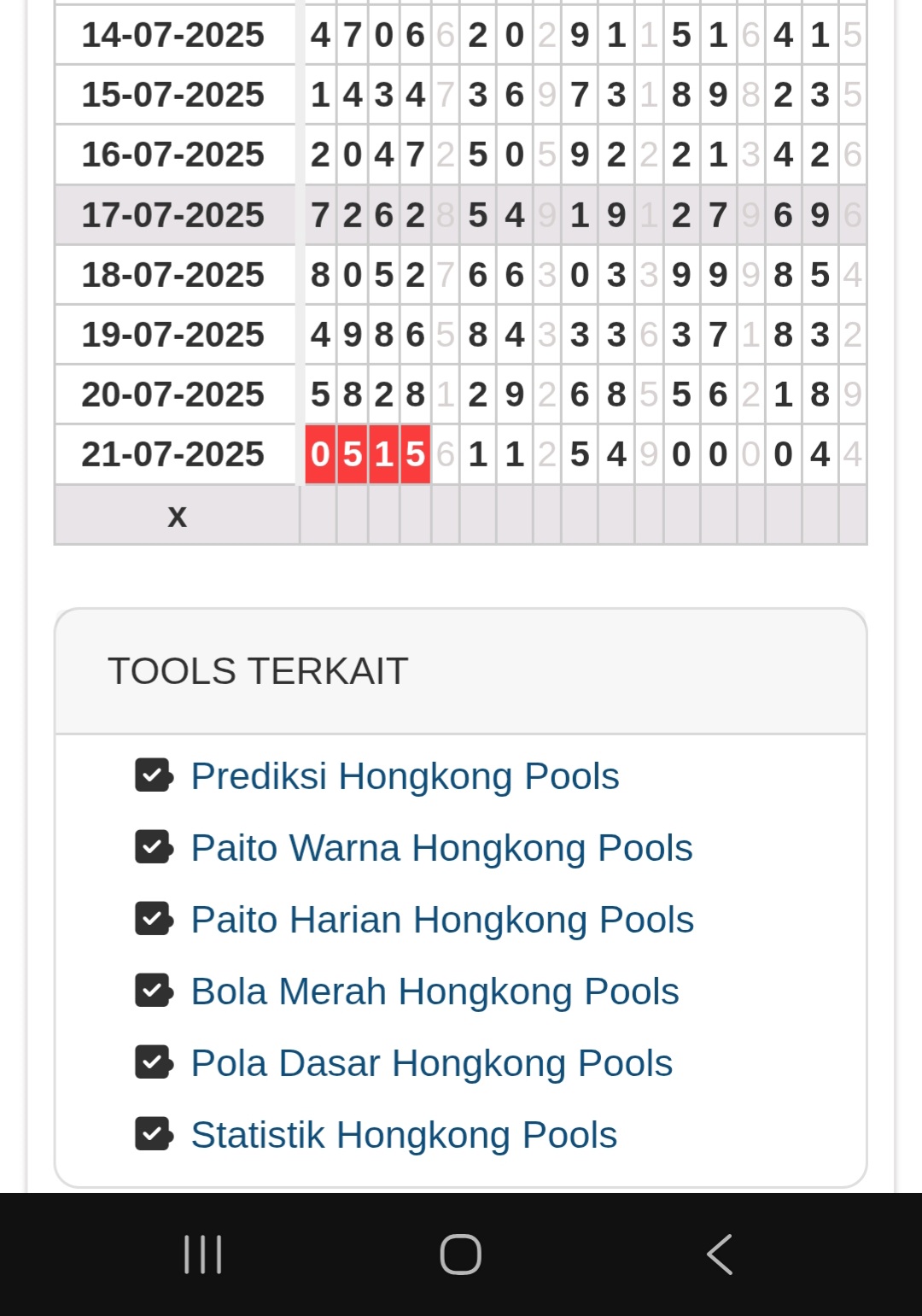This screenshot has width=922, height=1316.
Task: Select the 21-07-2025 date cell
Action: tap(173, 454)
